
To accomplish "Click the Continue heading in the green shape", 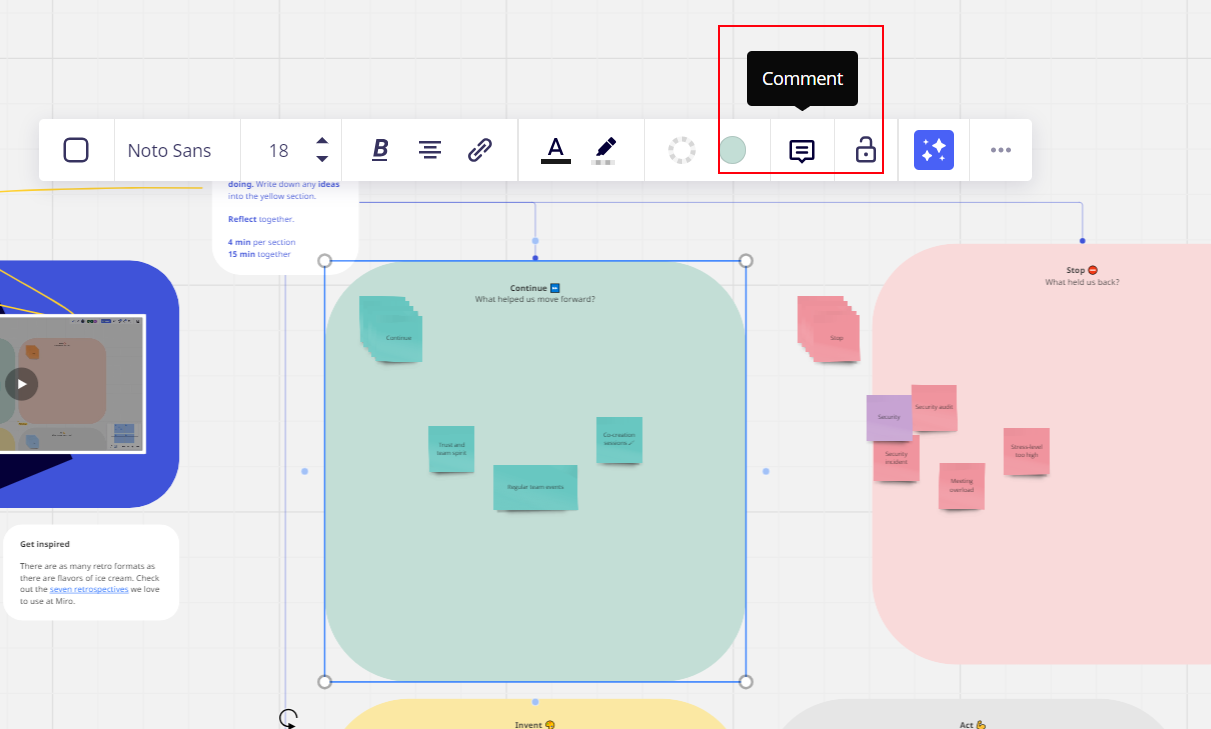I will pyautogui.click(x=534, y=288).
